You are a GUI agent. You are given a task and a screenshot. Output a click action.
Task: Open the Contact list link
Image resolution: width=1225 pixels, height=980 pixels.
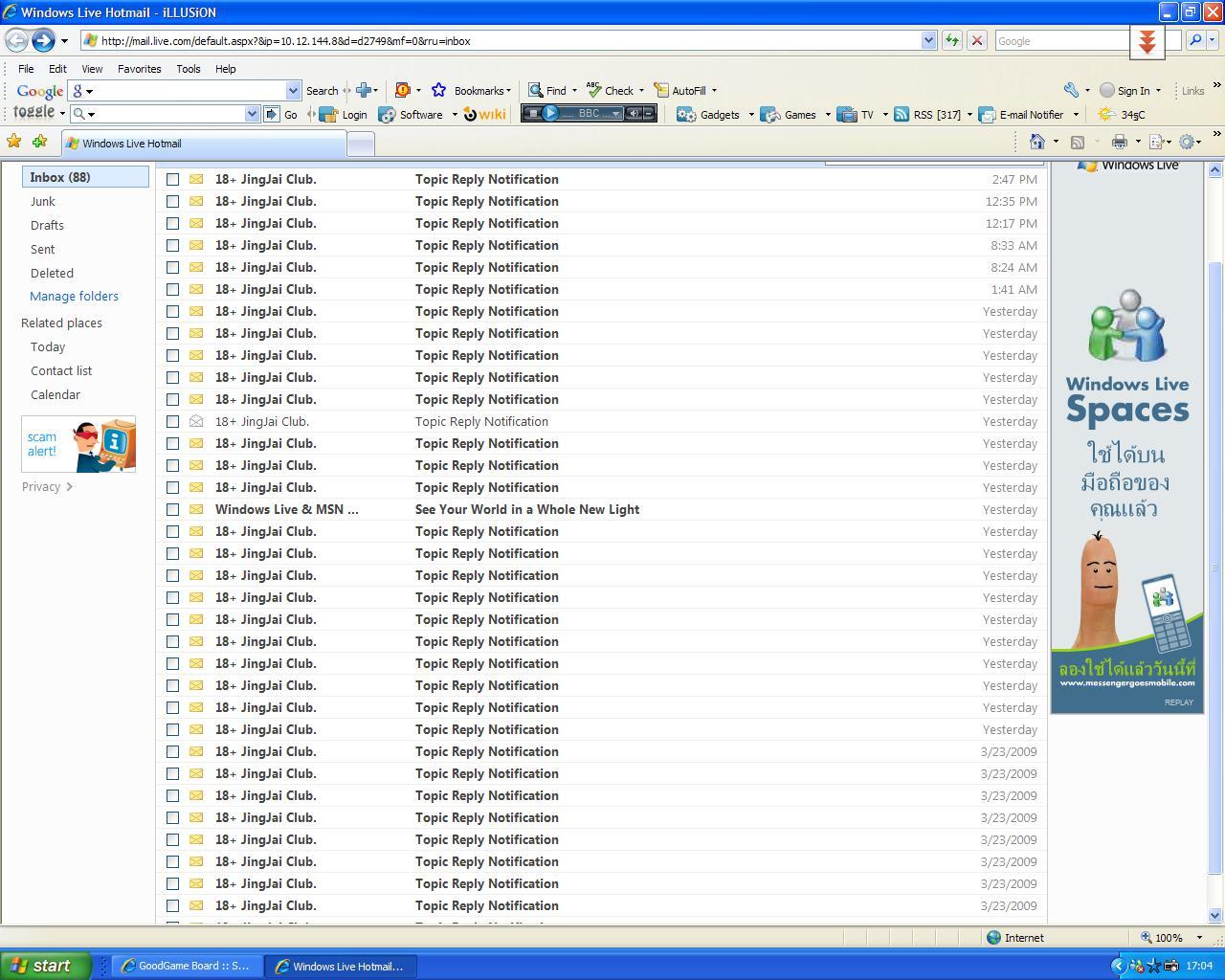(x=61, y=370)
